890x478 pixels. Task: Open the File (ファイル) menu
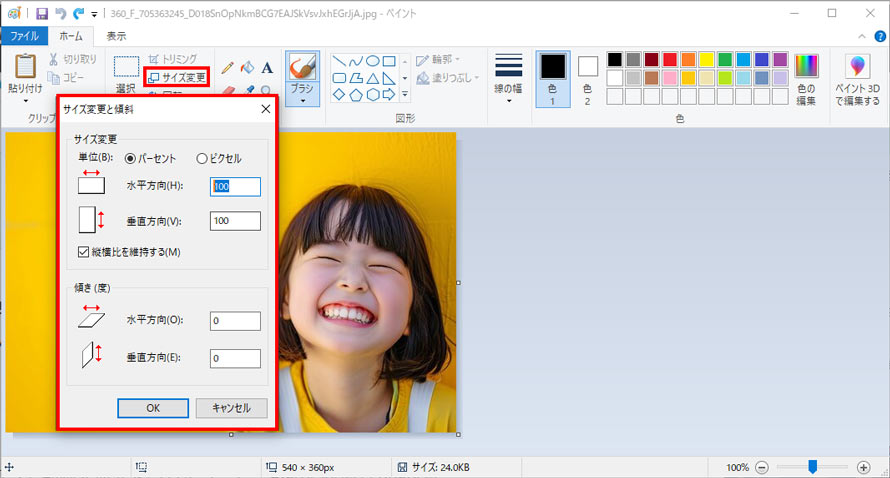(24, 36)
